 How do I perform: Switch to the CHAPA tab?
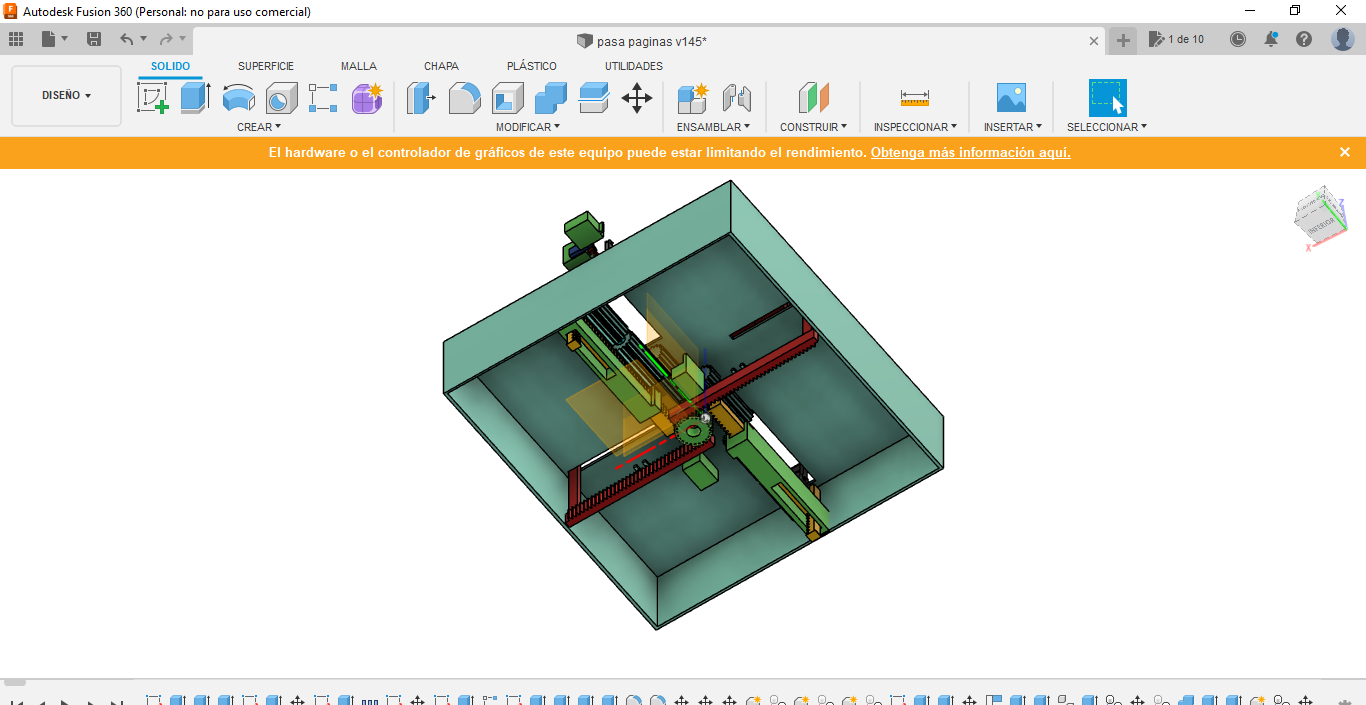pos(441,66)
